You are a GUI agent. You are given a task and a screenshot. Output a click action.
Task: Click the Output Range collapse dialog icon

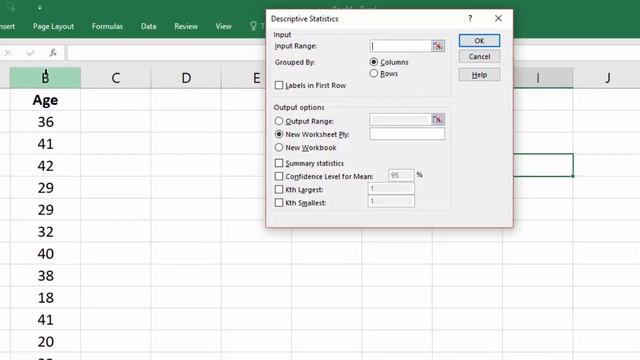pyautogui.click(x=438, y=120)
